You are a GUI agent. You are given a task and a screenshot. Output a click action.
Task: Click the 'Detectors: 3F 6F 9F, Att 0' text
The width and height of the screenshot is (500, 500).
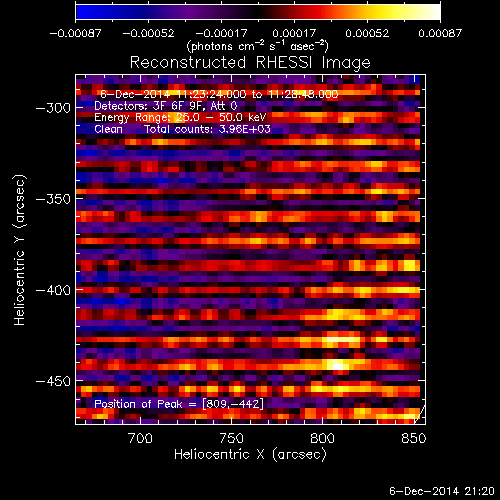166,106
